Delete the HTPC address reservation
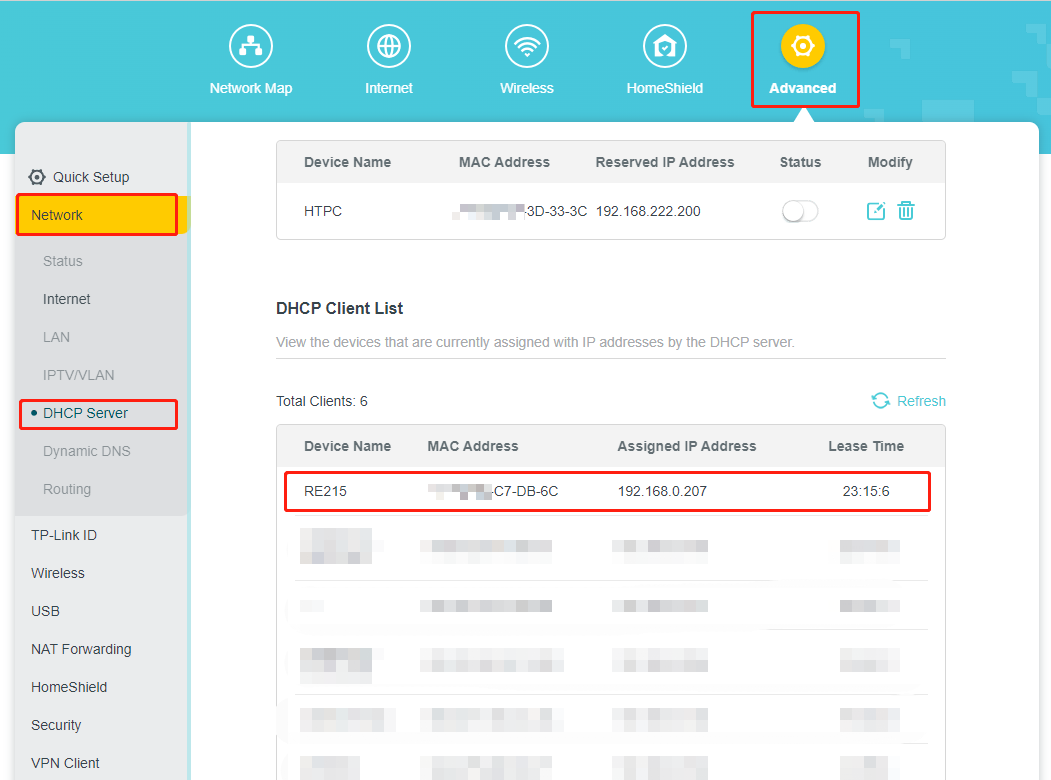Image resolution: width=1051 pixels, height=780 pixels. click(x=906, y=211)
